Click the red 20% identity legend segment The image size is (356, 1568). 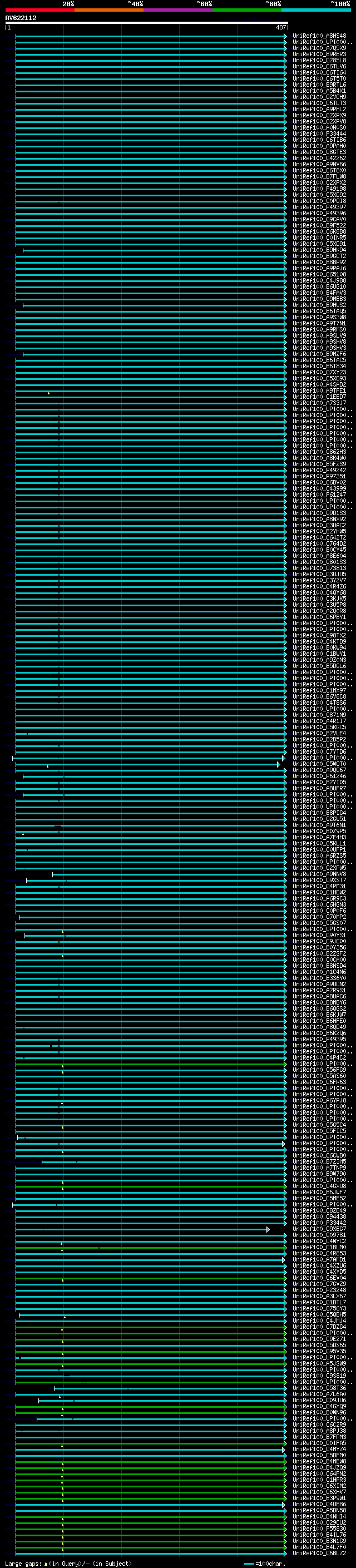pos(39,10)
